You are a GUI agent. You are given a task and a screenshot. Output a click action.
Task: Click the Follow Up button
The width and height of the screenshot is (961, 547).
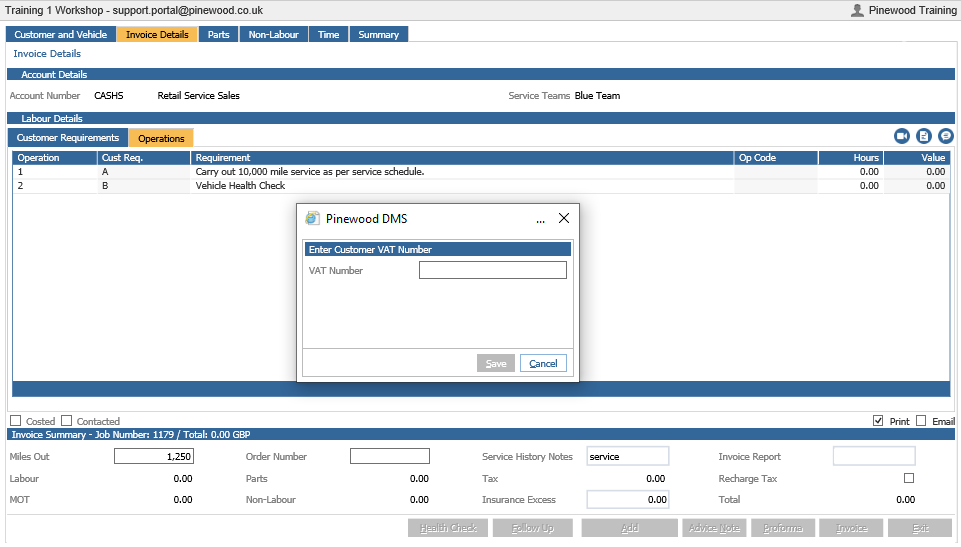point(533,528)
